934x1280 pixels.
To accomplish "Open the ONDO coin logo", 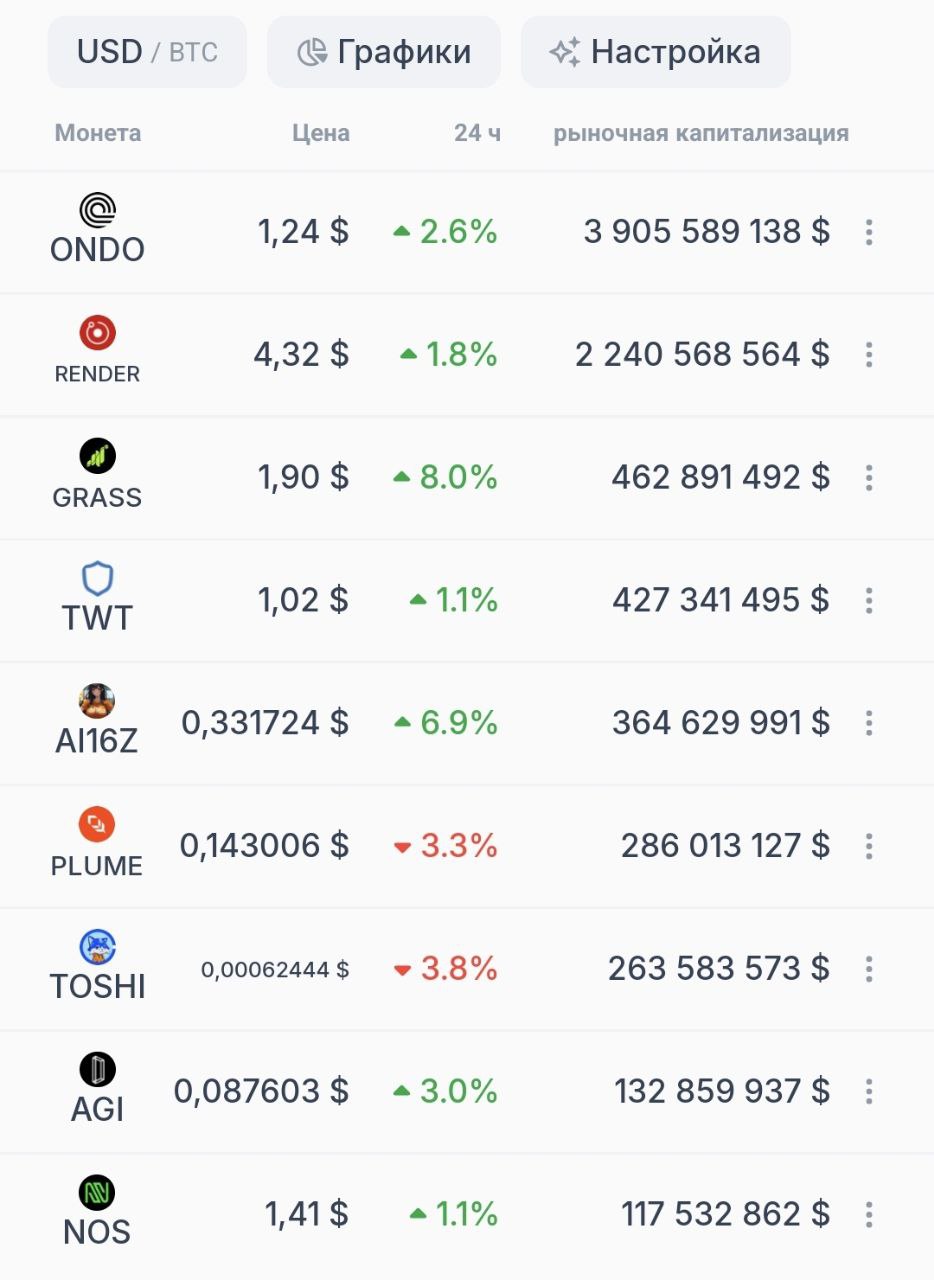I will 98,210.
